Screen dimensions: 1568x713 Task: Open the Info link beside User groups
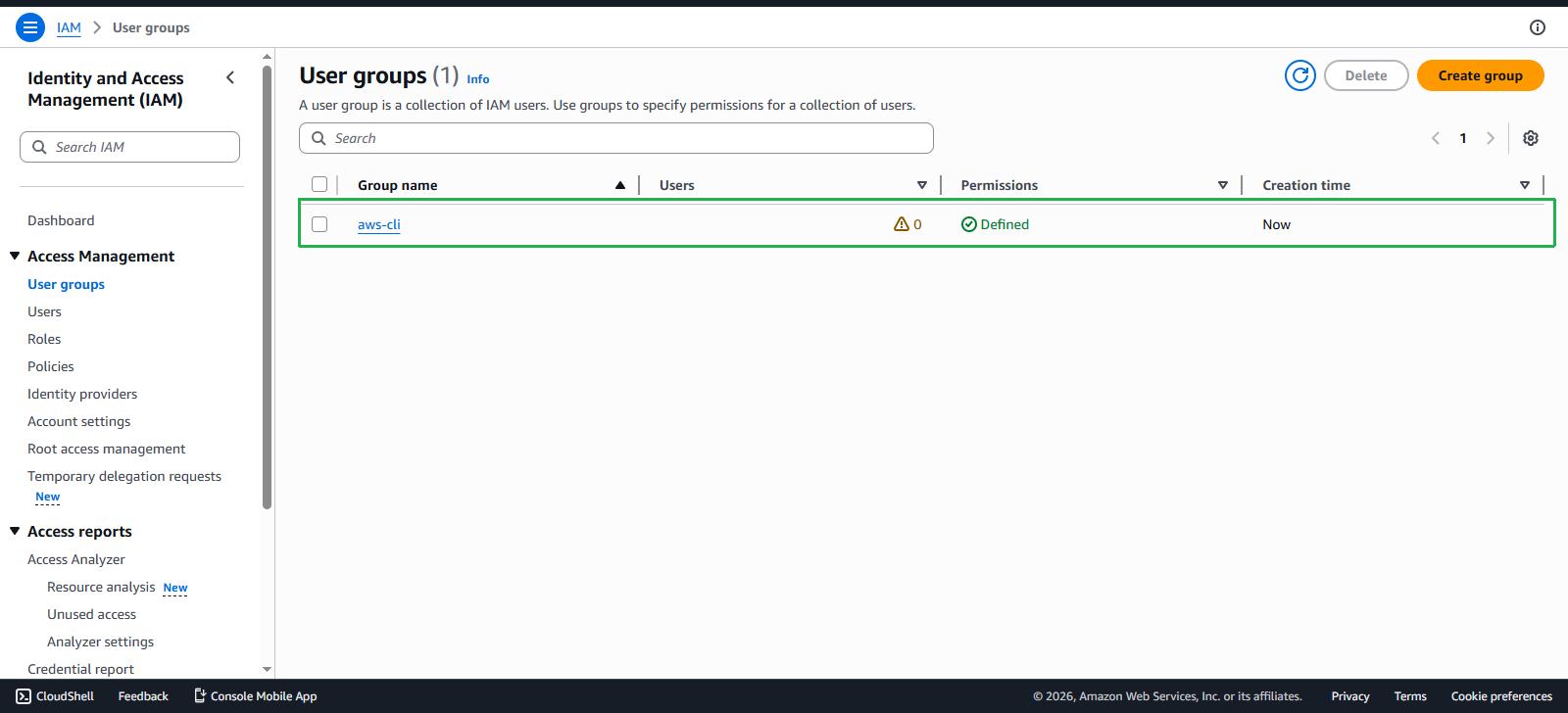[478, 79]
